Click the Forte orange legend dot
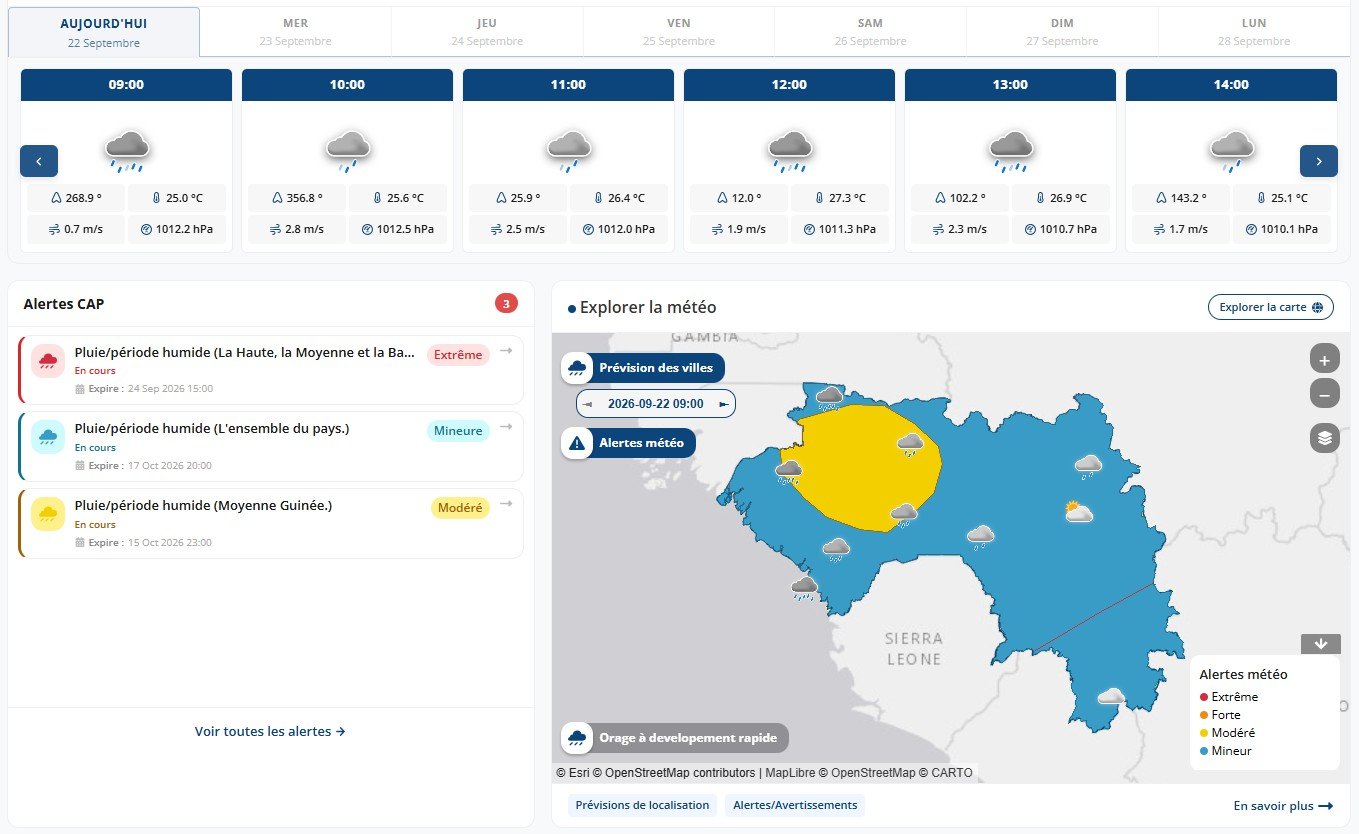Screen dimensions: 1359x834 1204,715
